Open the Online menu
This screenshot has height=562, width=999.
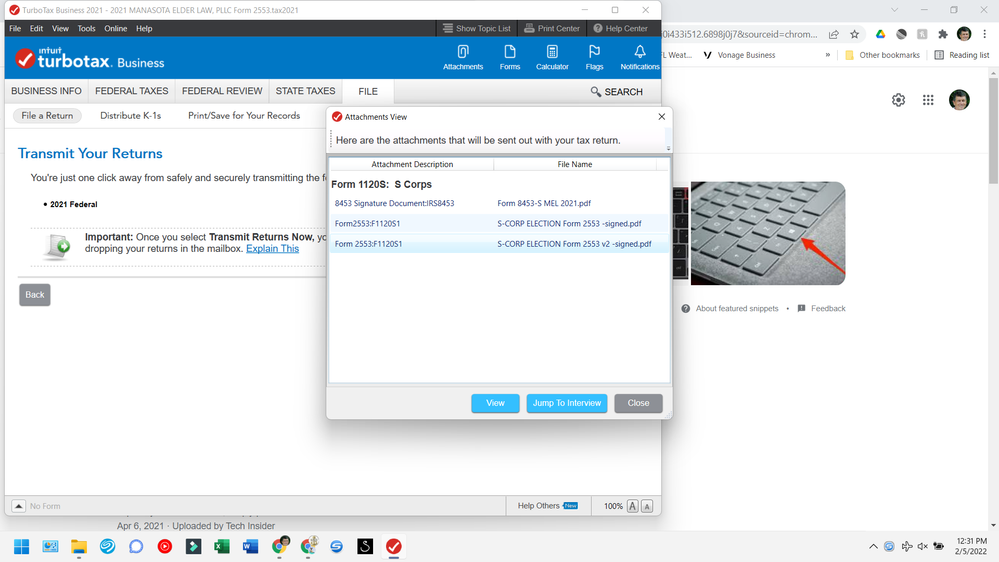point(115,29)
